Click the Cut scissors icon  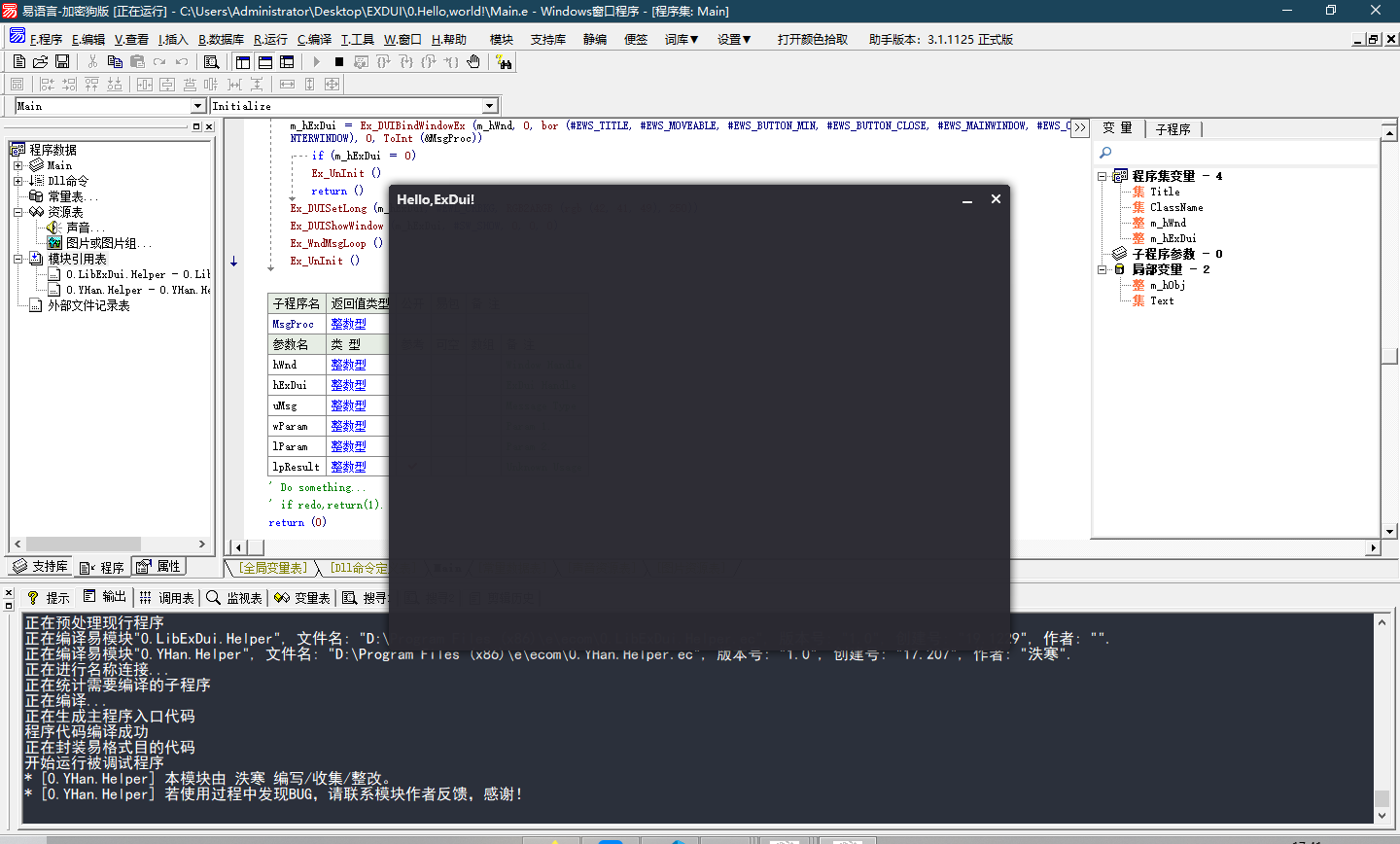(x=92, y=61)
